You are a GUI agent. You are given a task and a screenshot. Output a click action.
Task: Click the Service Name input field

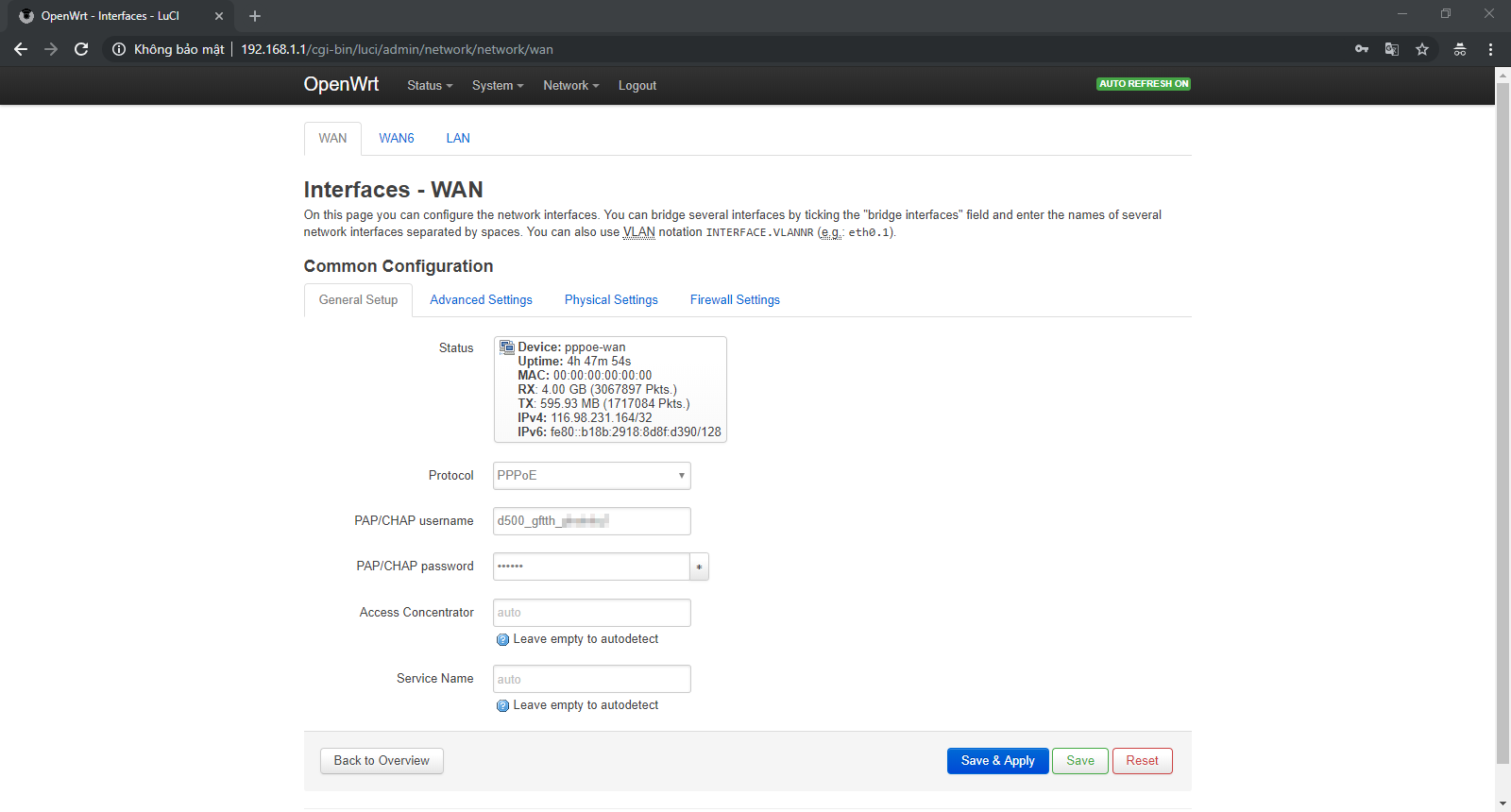pos(592,679)
